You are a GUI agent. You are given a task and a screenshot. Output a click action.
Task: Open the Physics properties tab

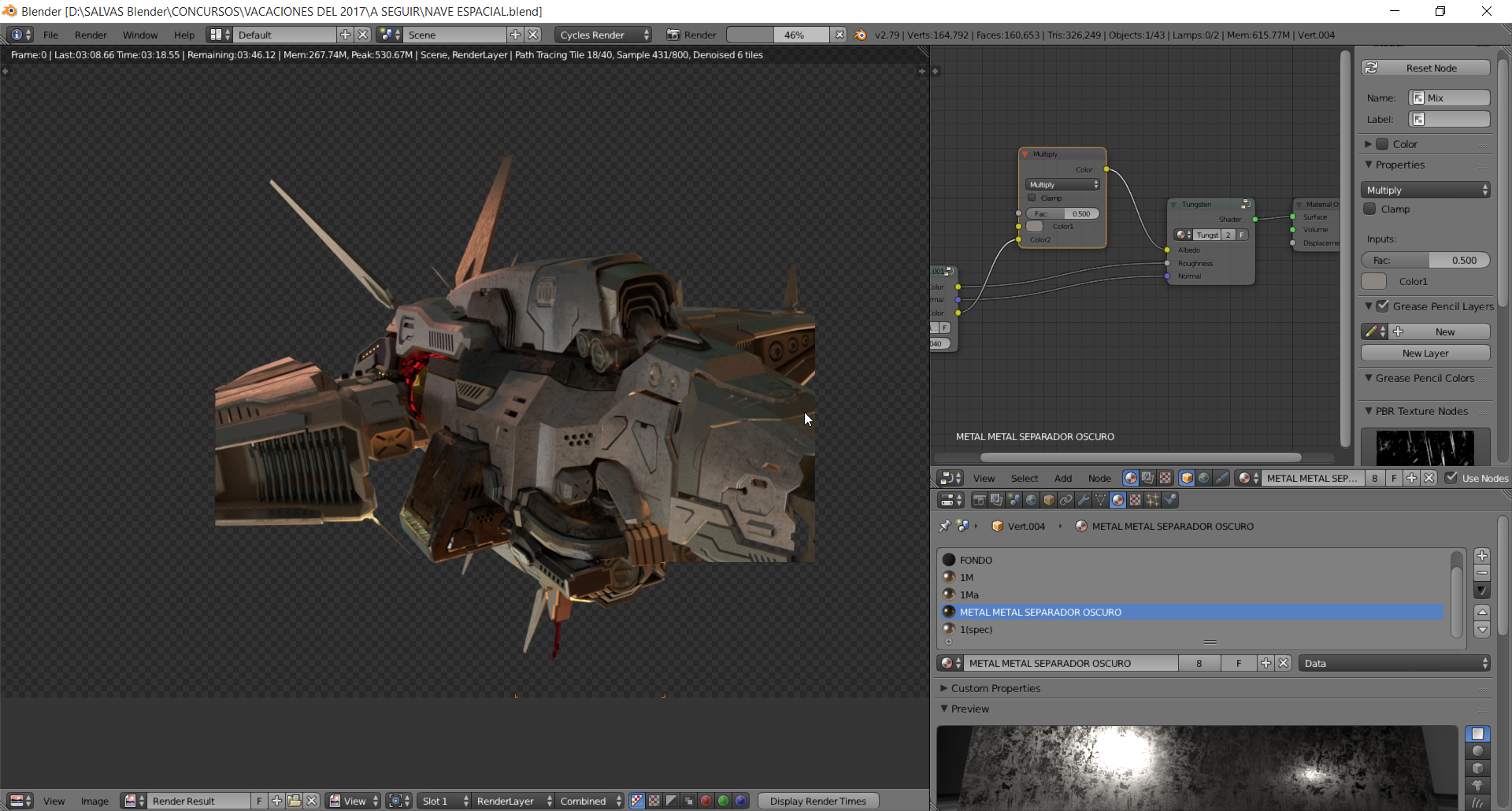(x=1169, y=500)
